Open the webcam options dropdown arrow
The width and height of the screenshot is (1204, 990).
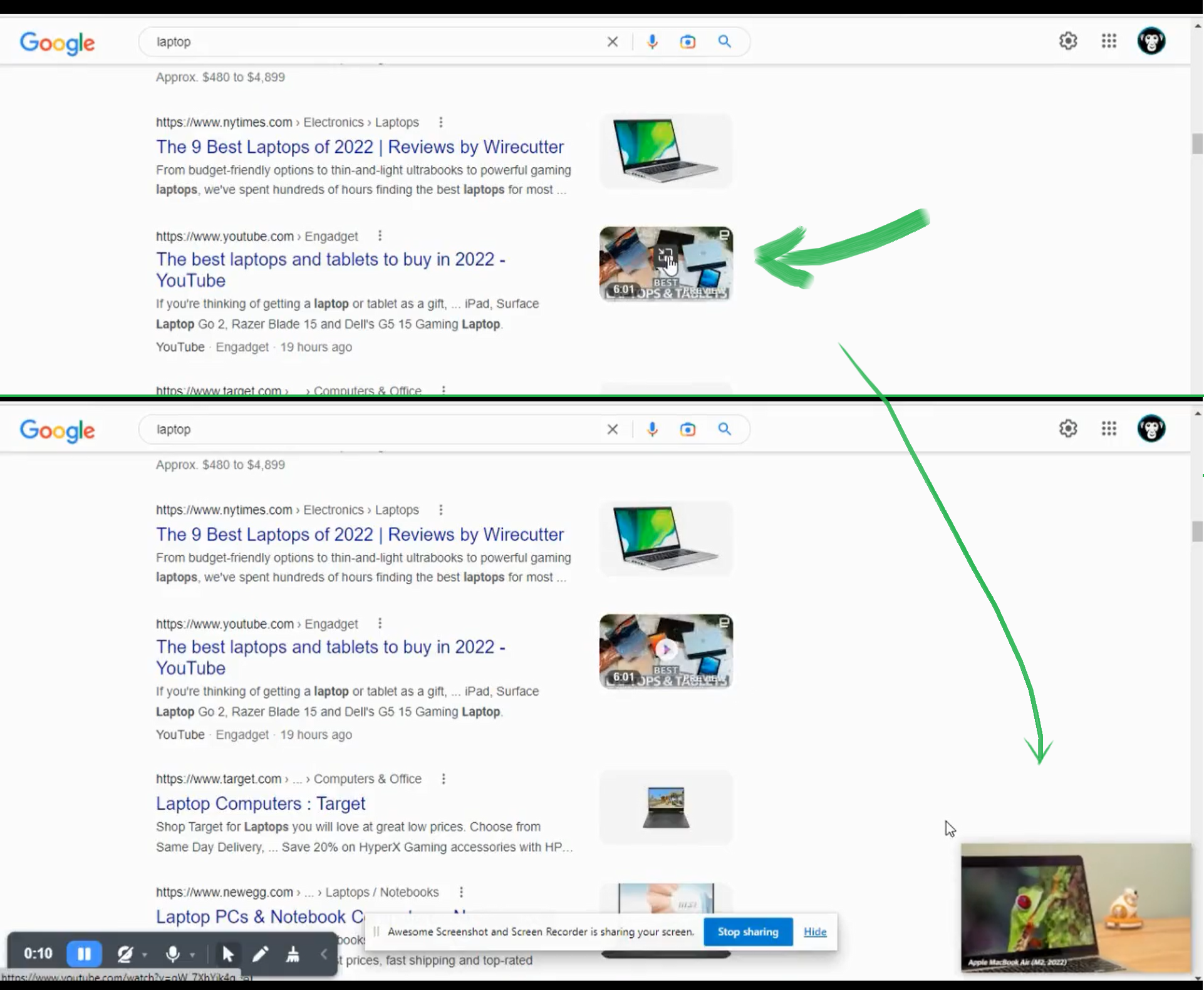[145, 955]
